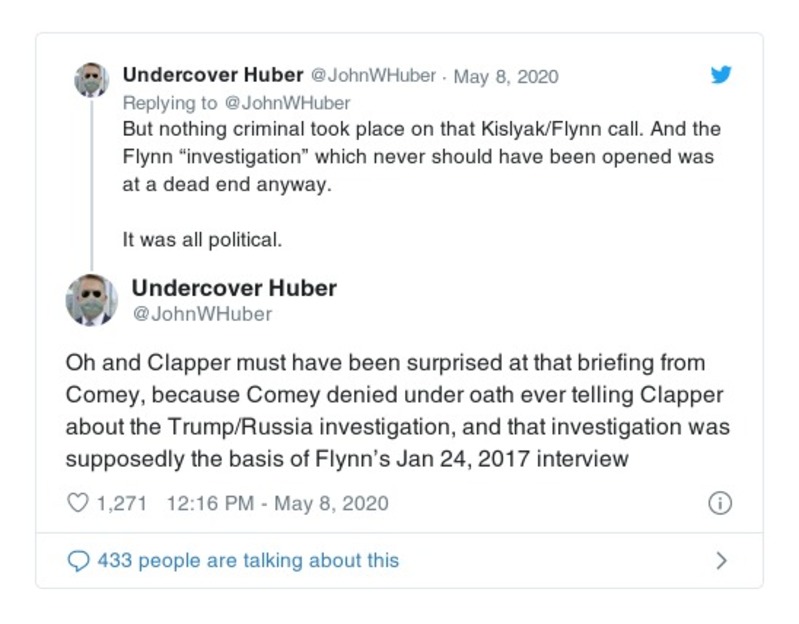Image resolution: width=799 pixels, height=624 pixels.
Task: Click the May 8, 2020 date on parent tweet
Action: click(506, 77)
